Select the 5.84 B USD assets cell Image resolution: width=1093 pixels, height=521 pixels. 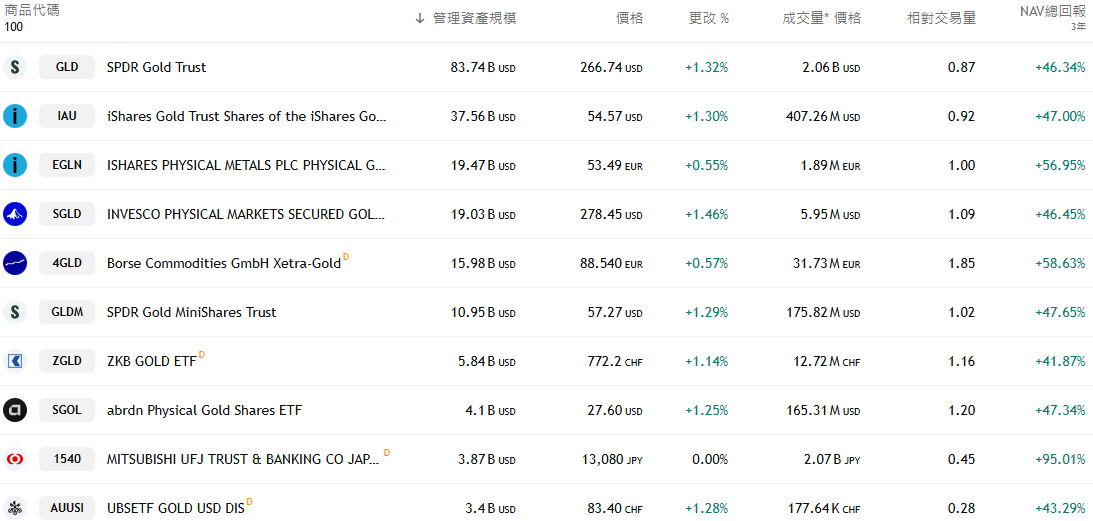[x=487, y=361]
